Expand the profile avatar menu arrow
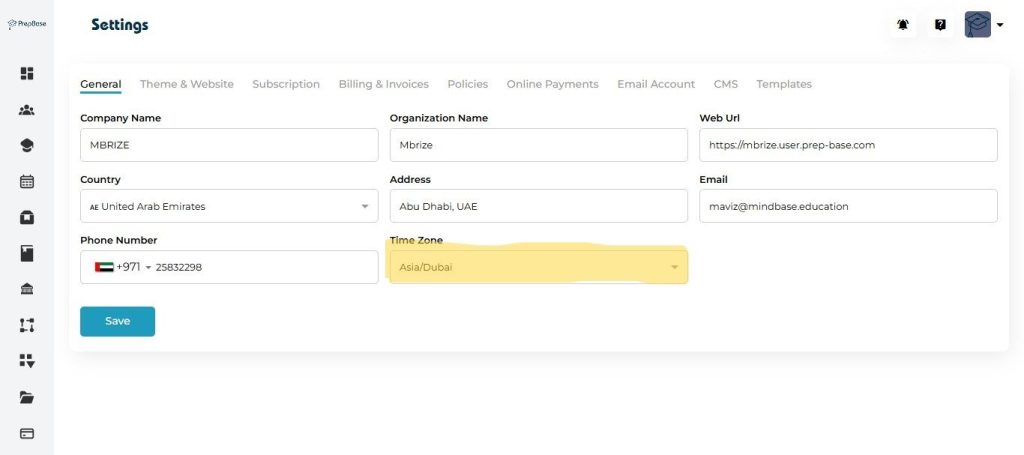 (999, 25)
